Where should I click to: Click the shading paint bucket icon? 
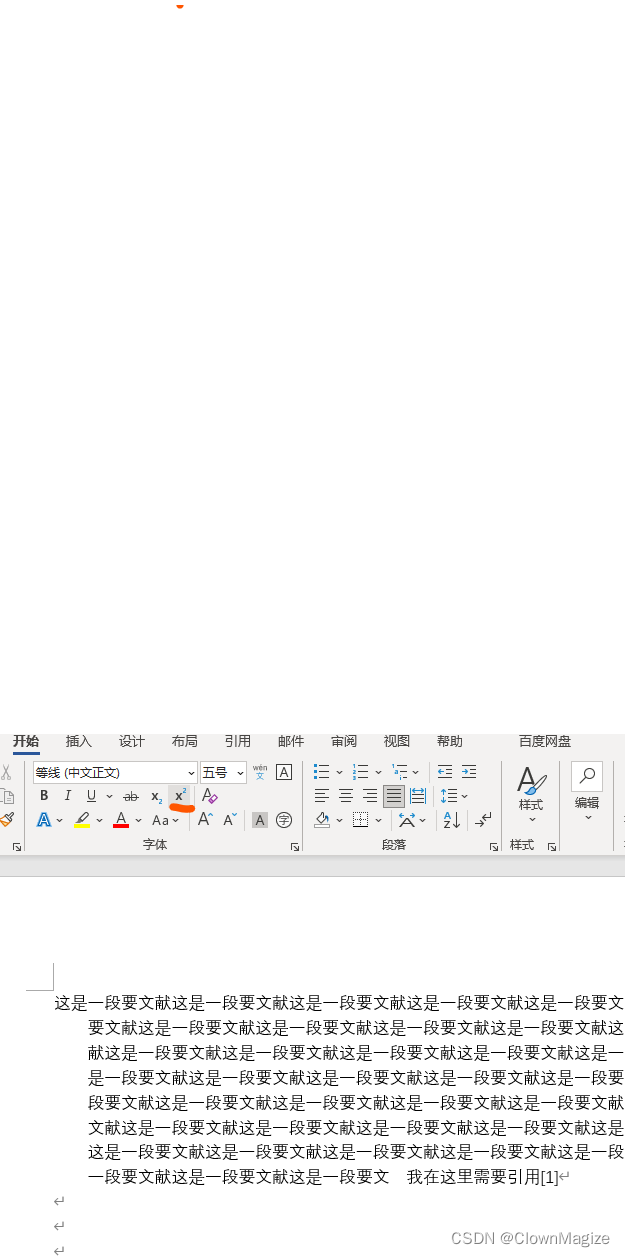[322, 820]
